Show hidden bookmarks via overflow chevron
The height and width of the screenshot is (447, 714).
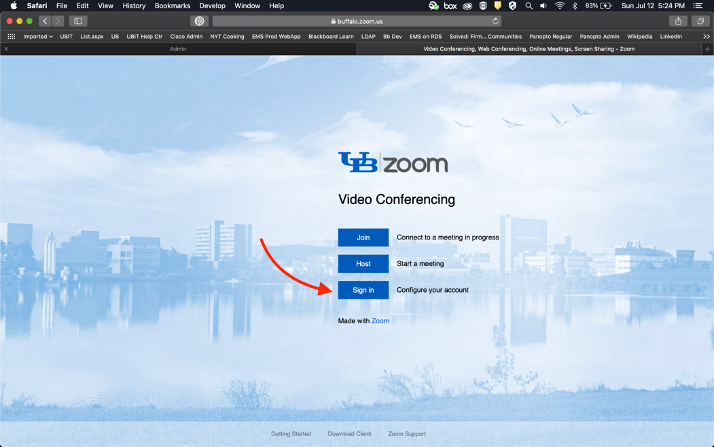click(x=704, y=36)
